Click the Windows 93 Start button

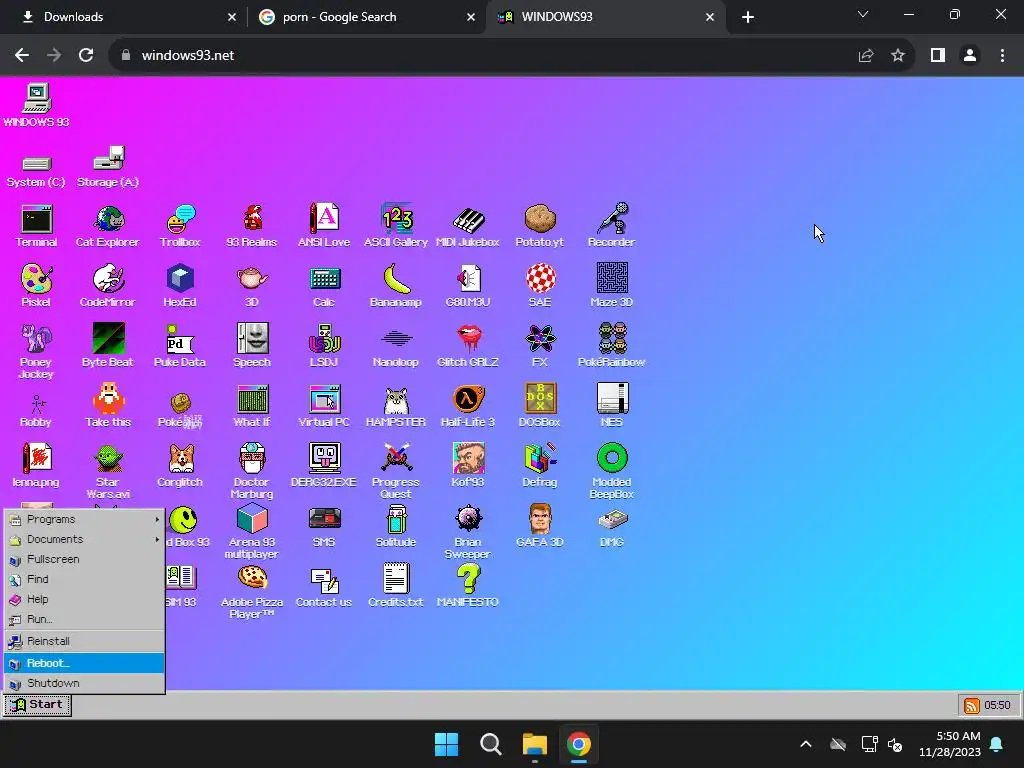[37, 705]
